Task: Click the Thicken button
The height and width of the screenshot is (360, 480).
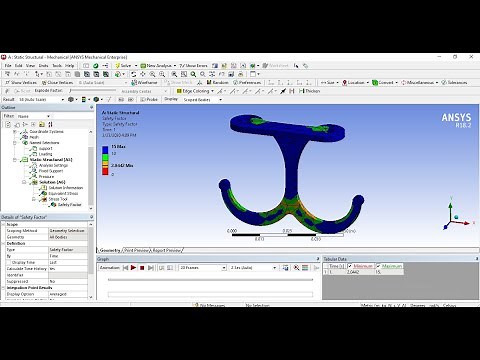Action: [x=309, y=91]
